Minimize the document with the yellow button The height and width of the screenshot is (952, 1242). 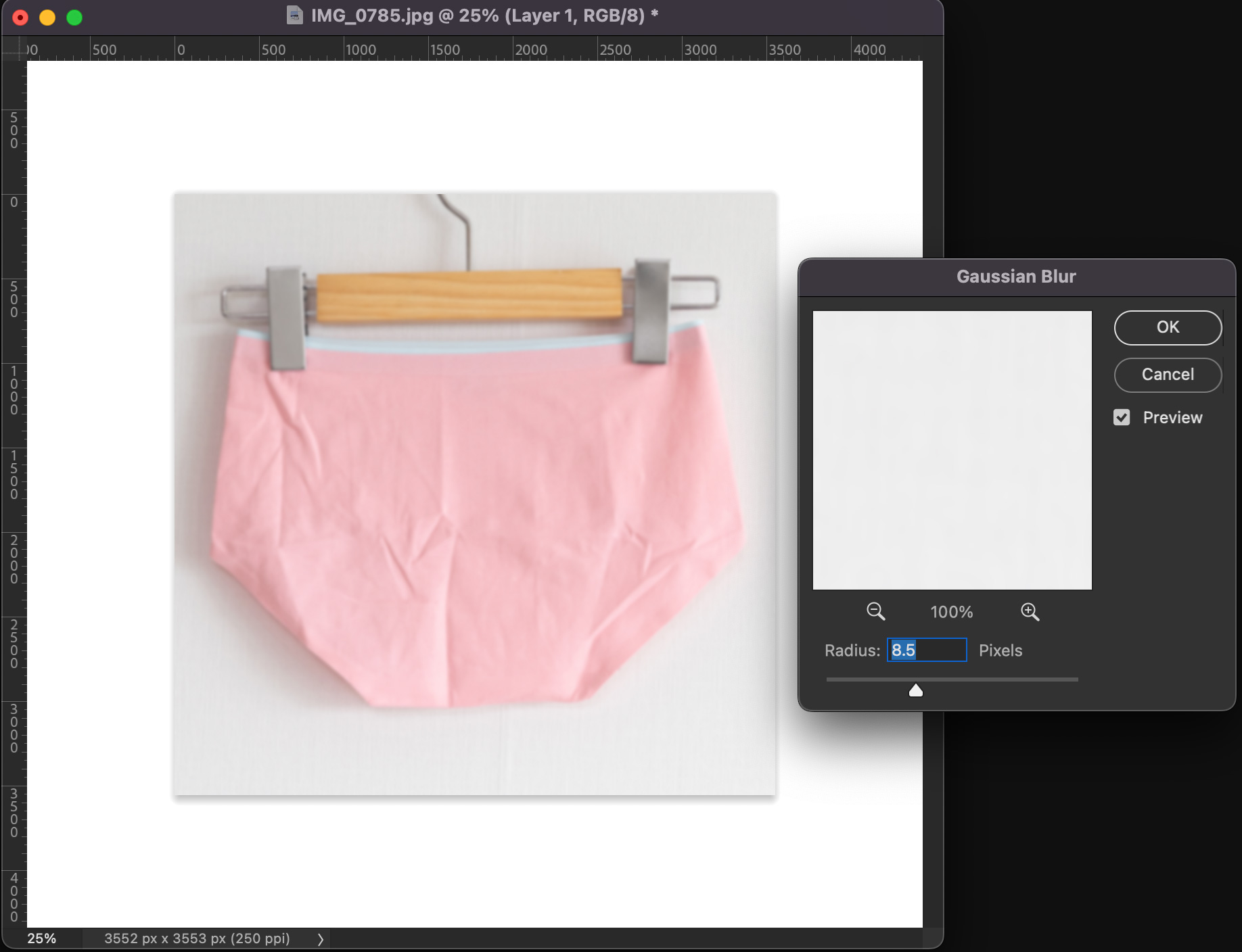click(x=47, y=18)
